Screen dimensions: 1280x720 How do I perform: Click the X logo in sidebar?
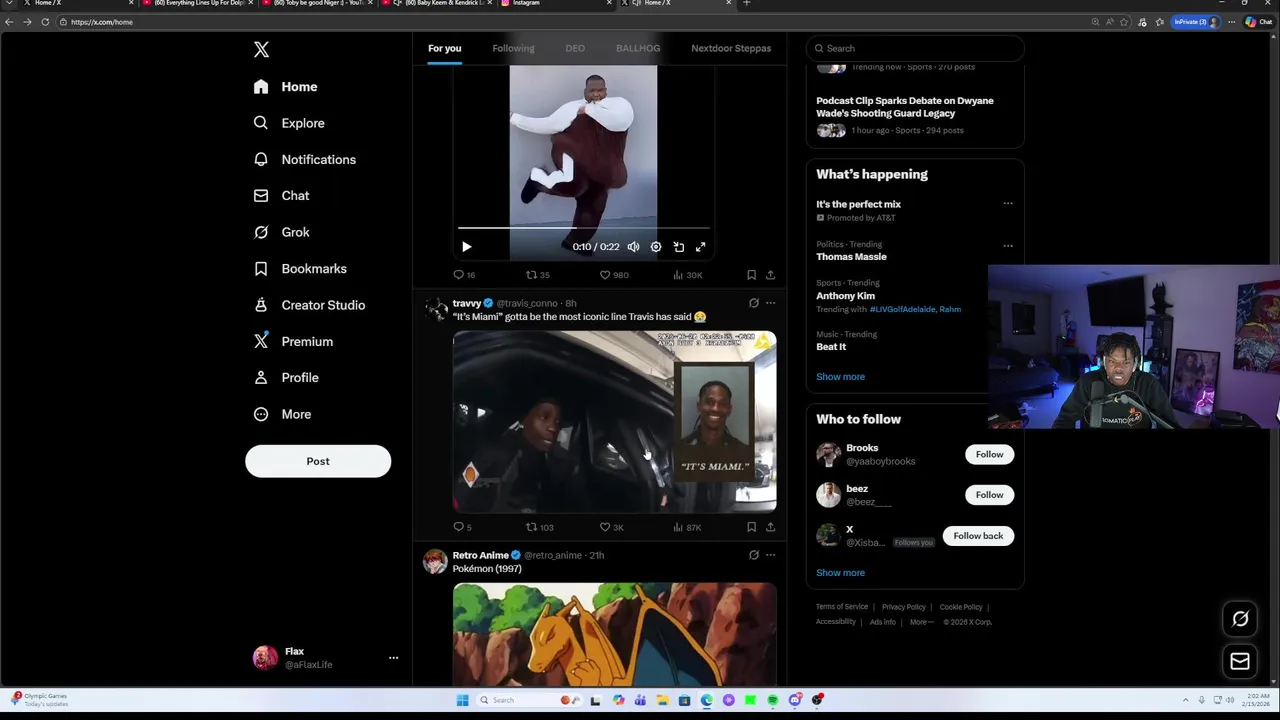click(x=261, y=49)
